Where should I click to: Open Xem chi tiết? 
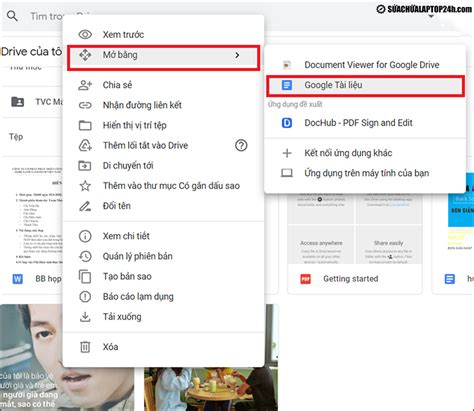163,236
